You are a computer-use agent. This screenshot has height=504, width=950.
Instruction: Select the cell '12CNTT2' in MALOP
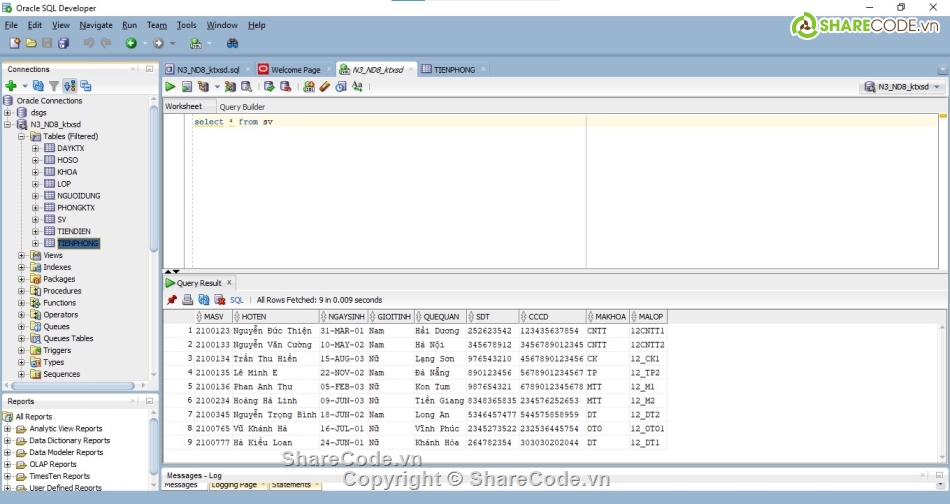pos(647,345)
